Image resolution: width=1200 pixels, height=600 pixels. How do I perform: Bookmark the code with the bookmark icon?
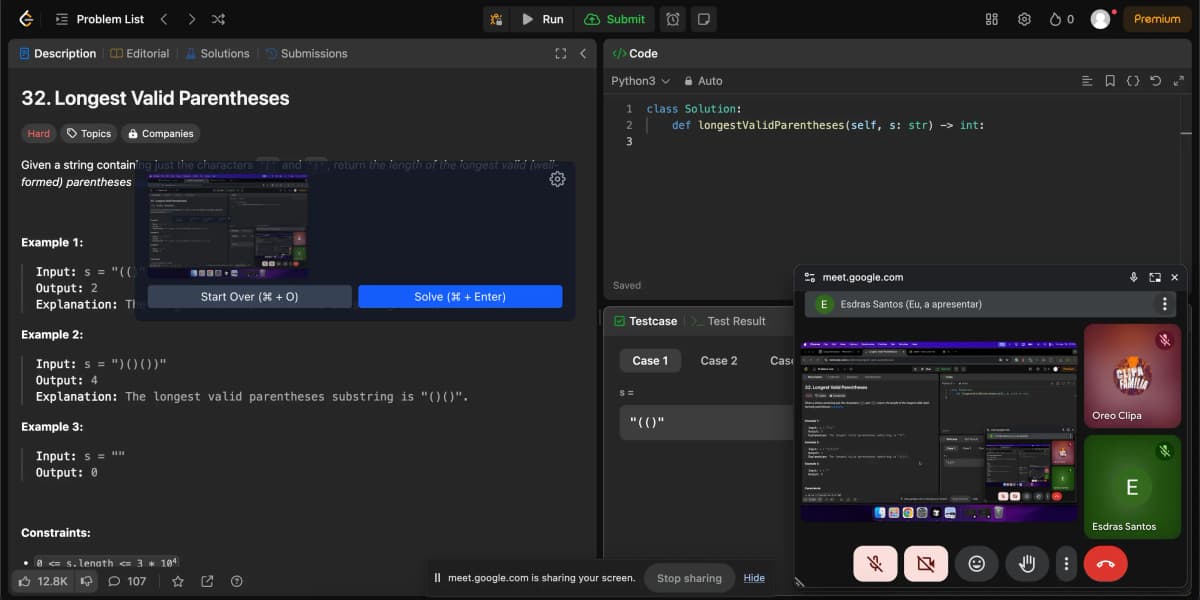(1110, 81)
